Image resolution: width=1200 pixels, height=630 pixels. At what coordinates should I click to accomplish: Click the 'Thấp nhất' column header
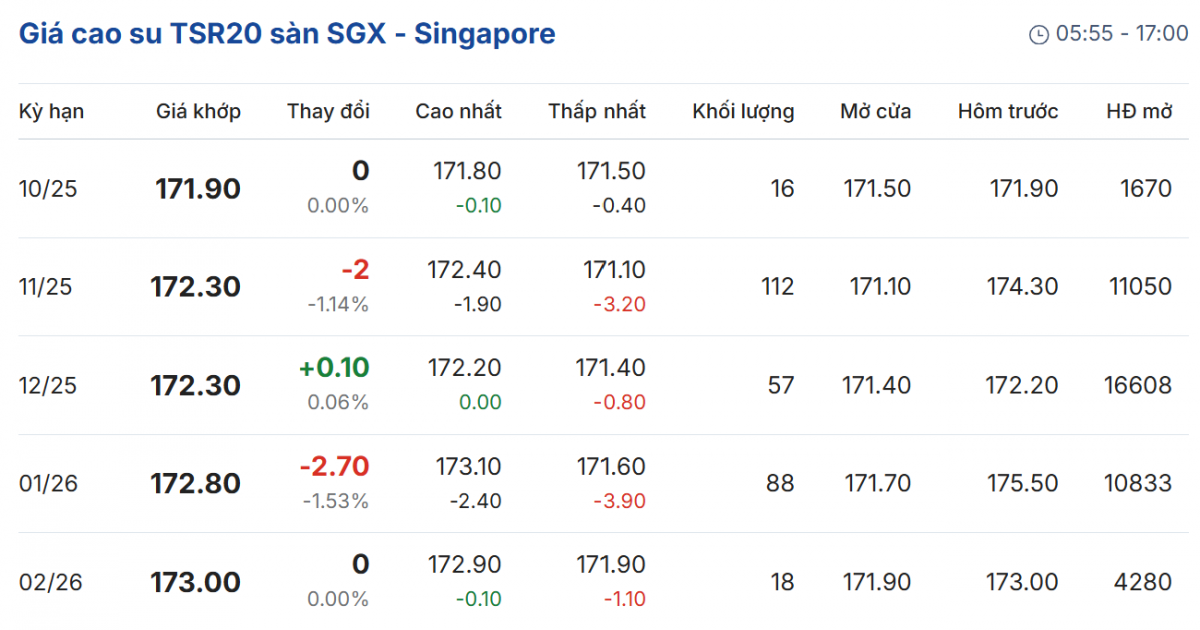597,111
